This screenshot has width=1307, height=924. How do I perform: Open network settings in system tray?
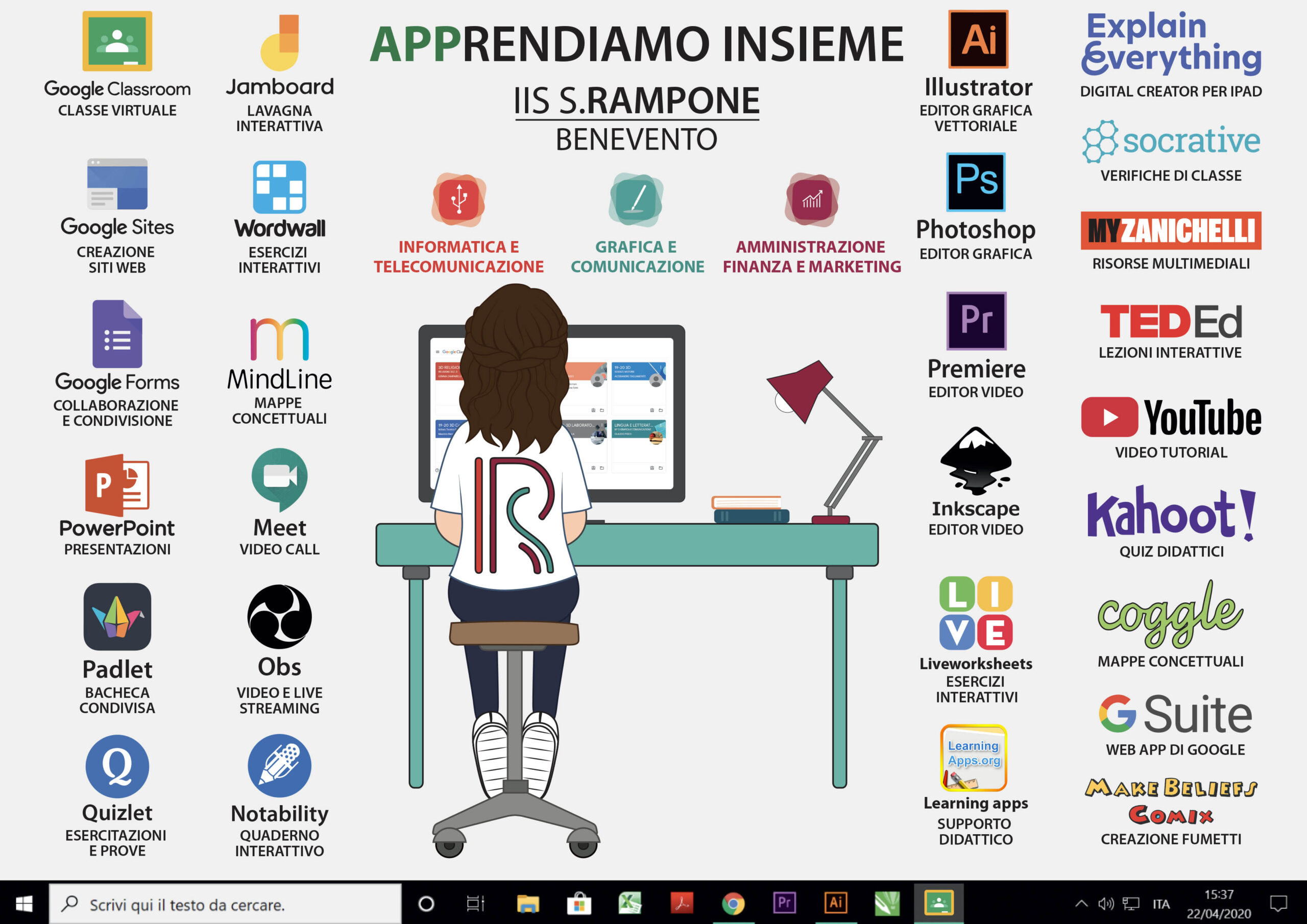pos(1130,904)
